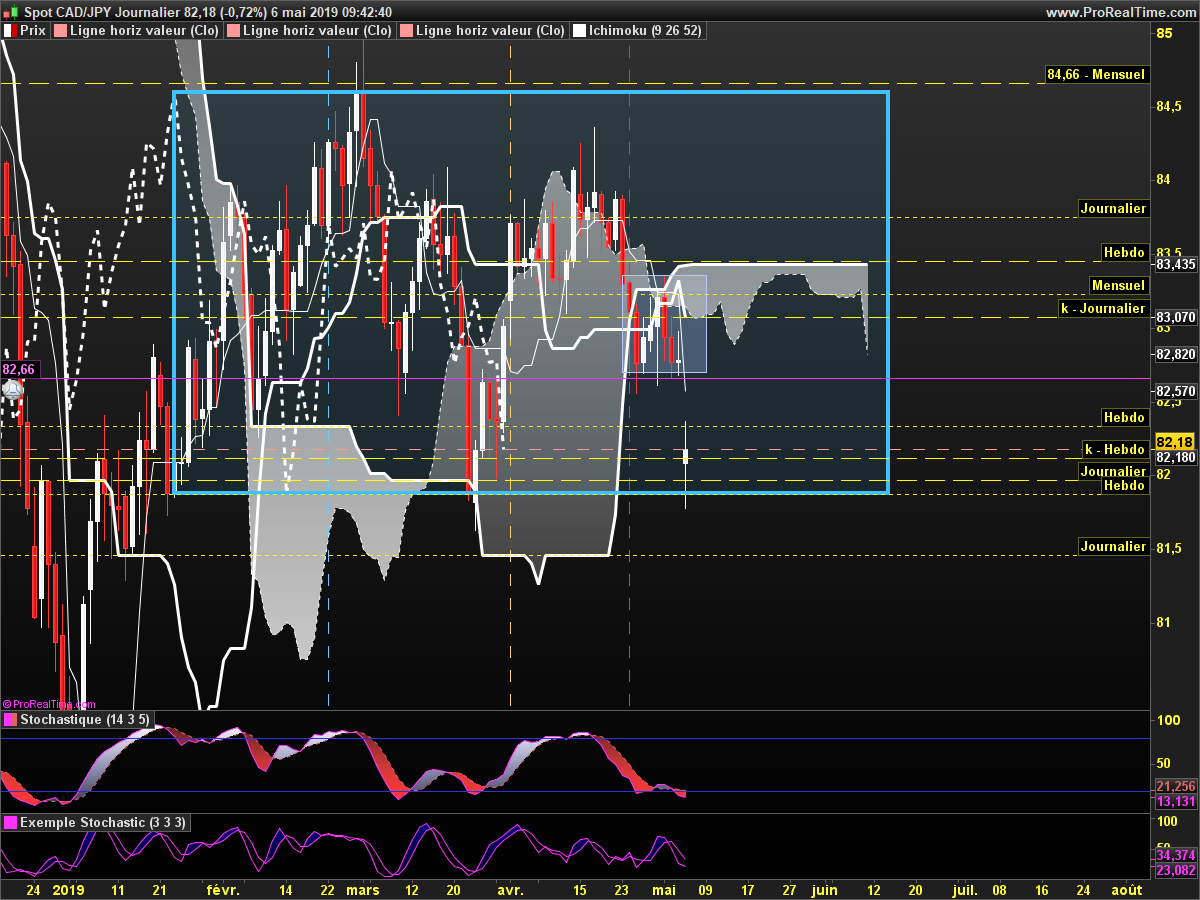Screen dimensions: 1200x900
Task: Click the 84,5 tick on the price scale
Action: pyautogui.click(x=1169, y=106)
